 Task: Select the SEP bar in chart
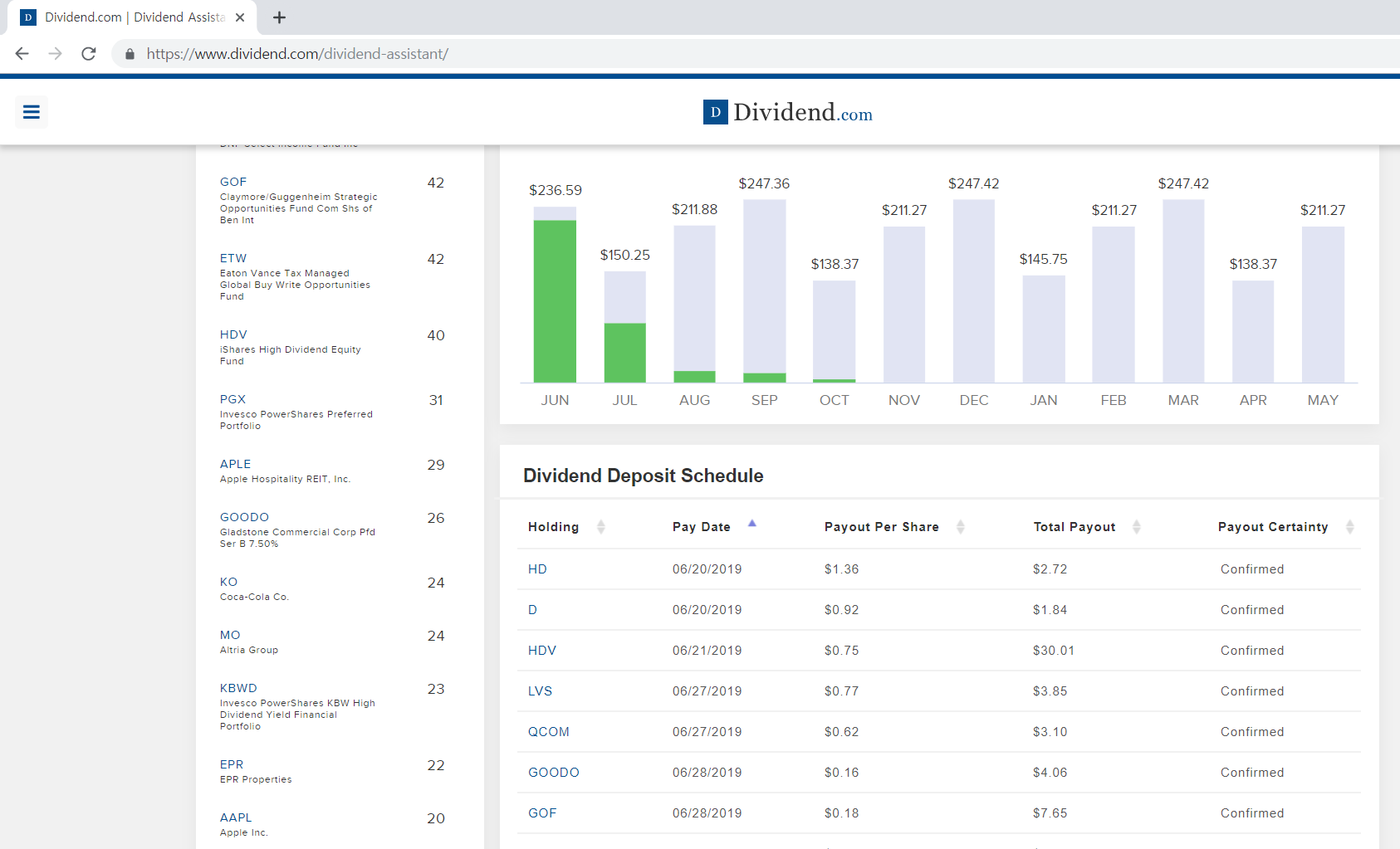click(764, 290)
